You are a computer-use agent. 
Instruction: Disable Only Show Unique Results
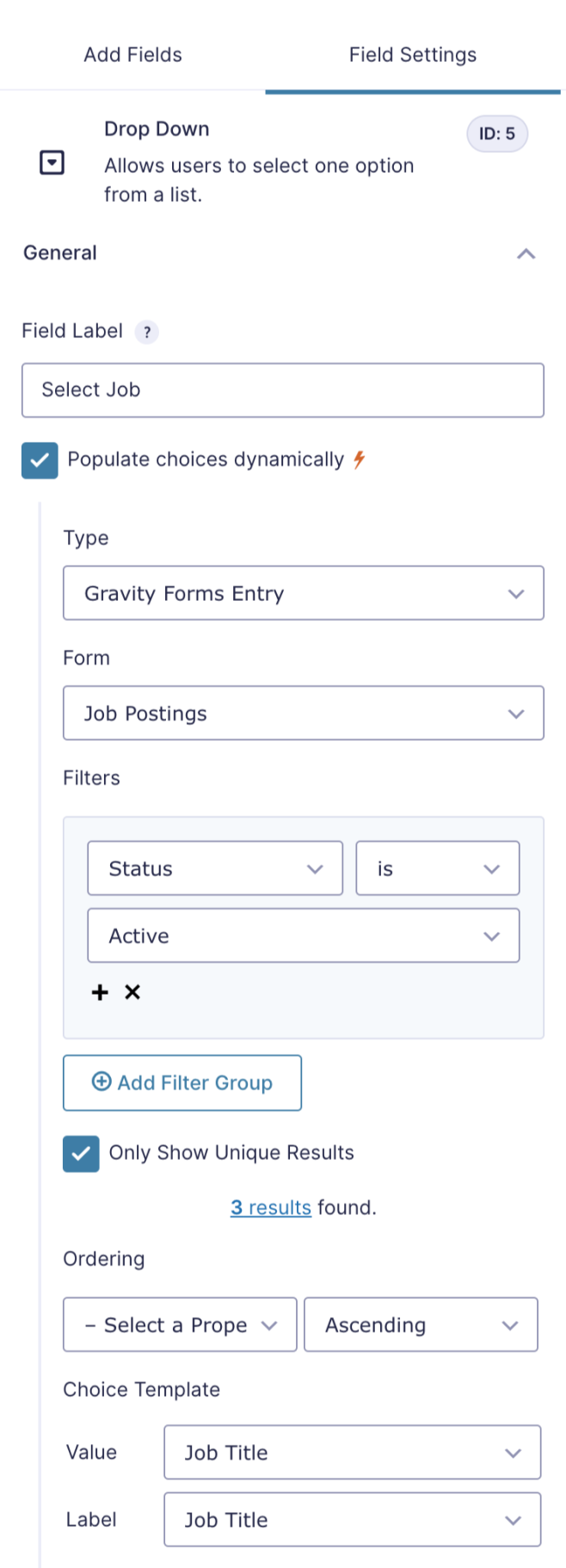click(x=81, y=1154)
